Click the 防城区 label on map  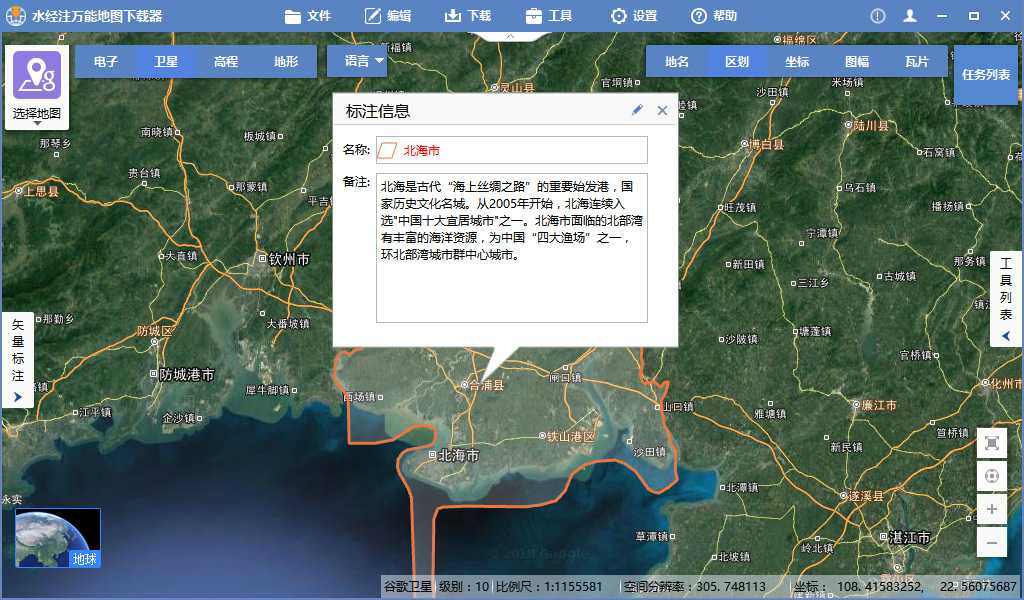pyautogui.click(x=155, y=332)
